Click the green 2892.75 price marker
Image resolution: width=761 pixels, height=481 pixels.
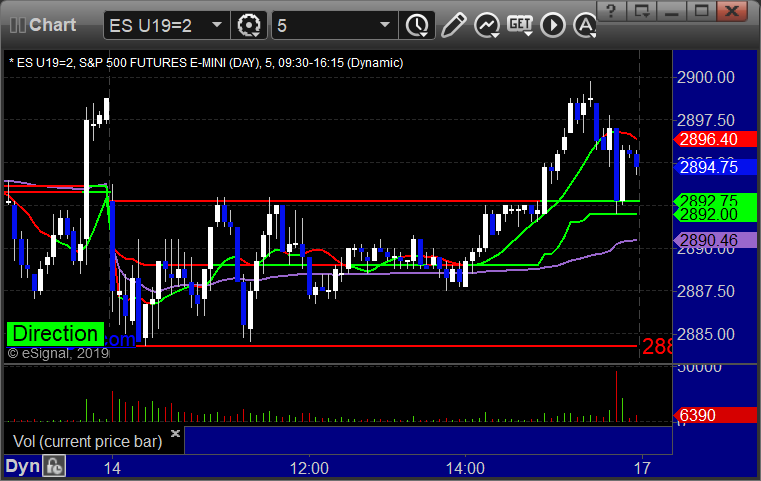pos(715,200)
